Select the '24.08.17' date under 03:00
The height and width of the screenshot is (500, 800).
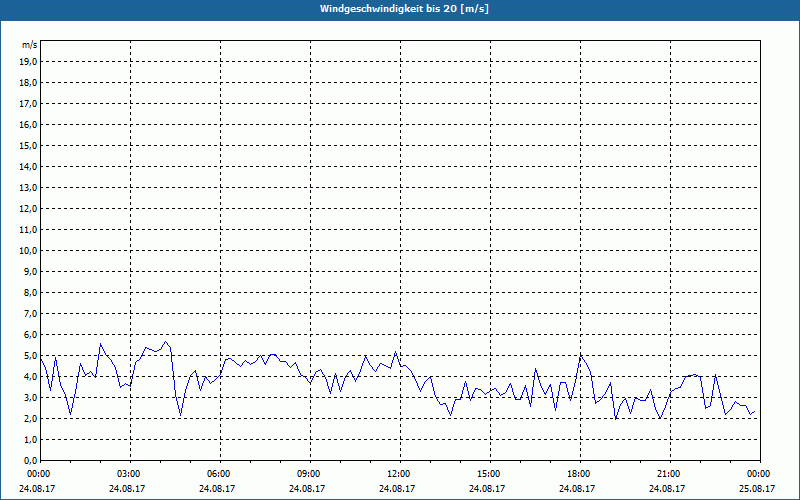[127, 488]
